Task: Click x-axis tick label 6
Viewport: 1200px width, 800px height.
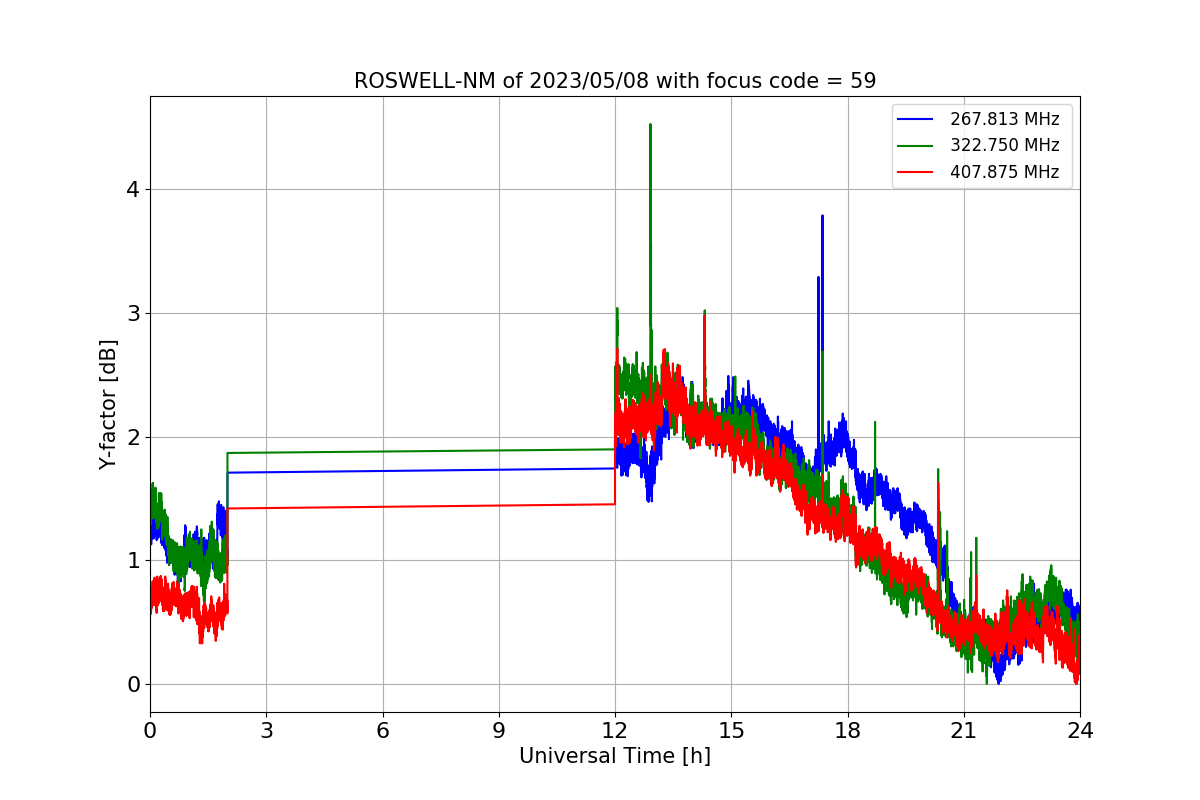Action: click(x=383, y=731)
